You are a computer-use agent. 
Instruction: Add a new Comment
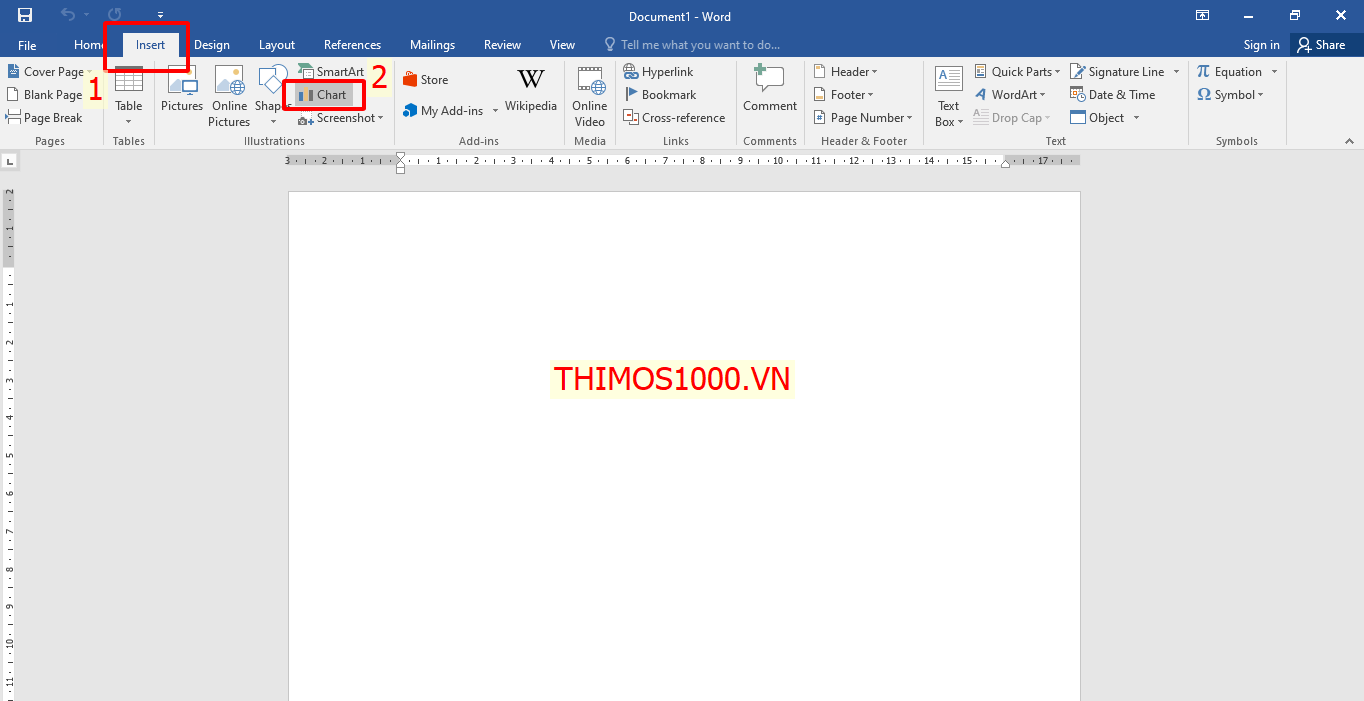pos(770,90)
